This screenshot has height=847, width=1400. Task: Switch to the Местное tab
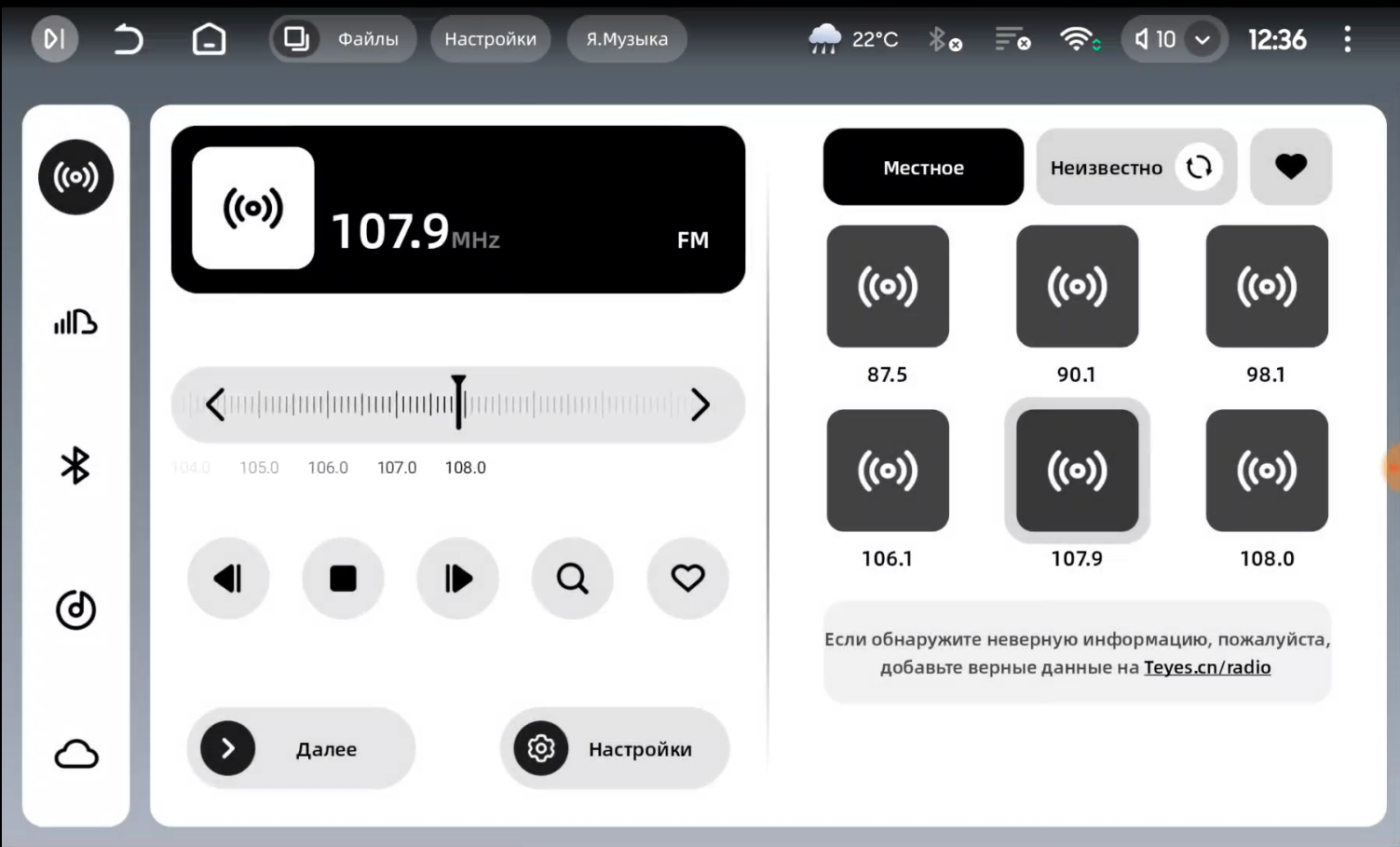point(923,168)
